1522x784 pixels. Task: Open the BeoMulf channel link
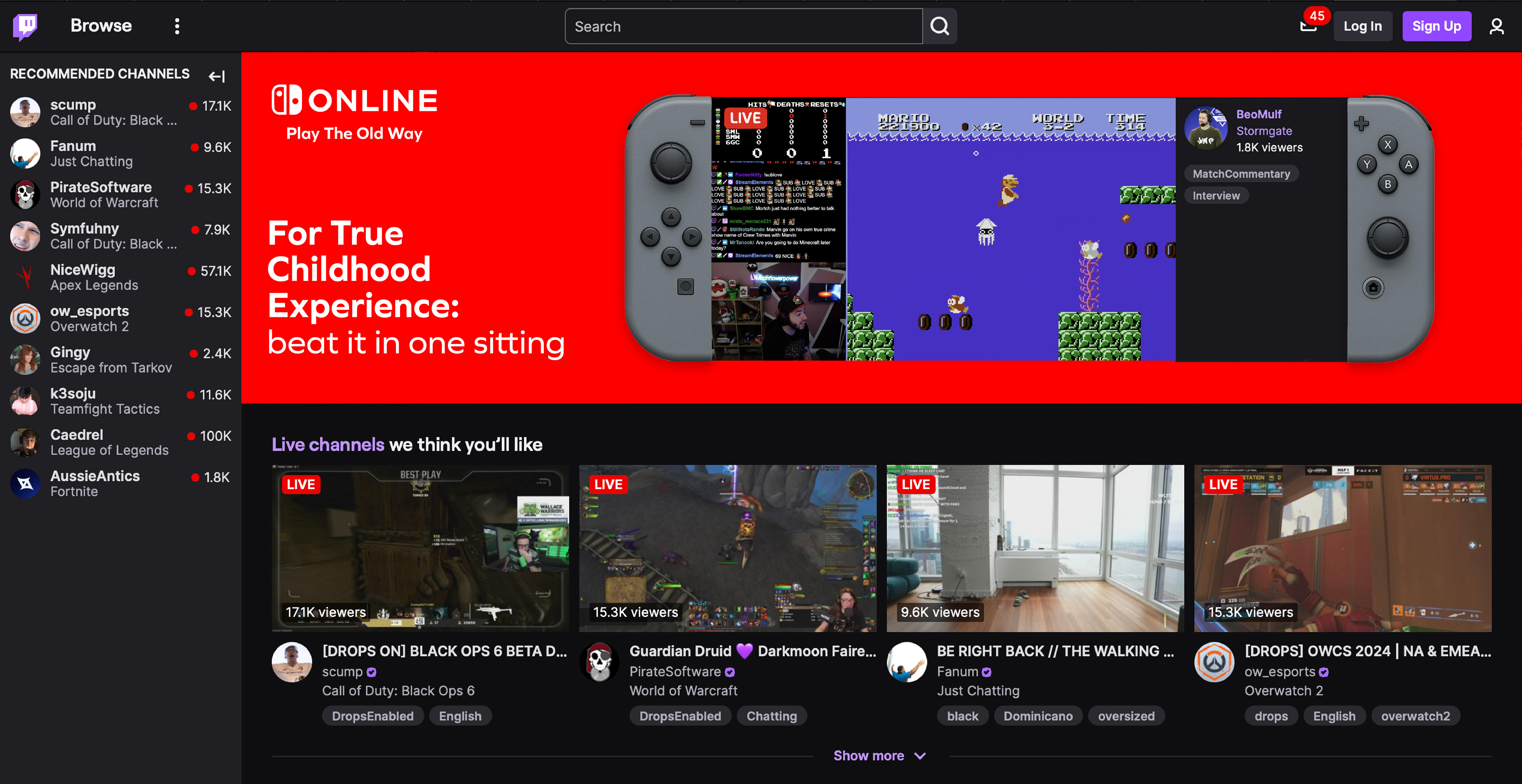1258,114
